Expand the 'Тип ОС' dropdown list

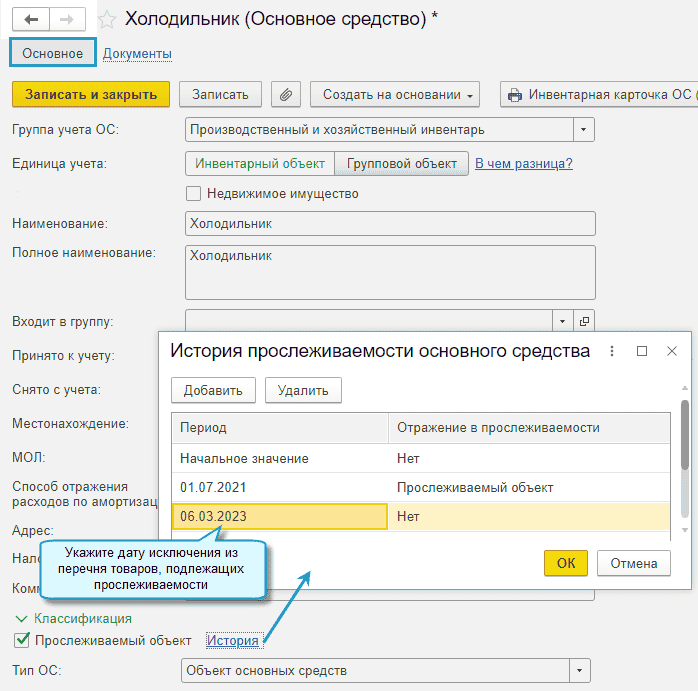click(579, 671)
